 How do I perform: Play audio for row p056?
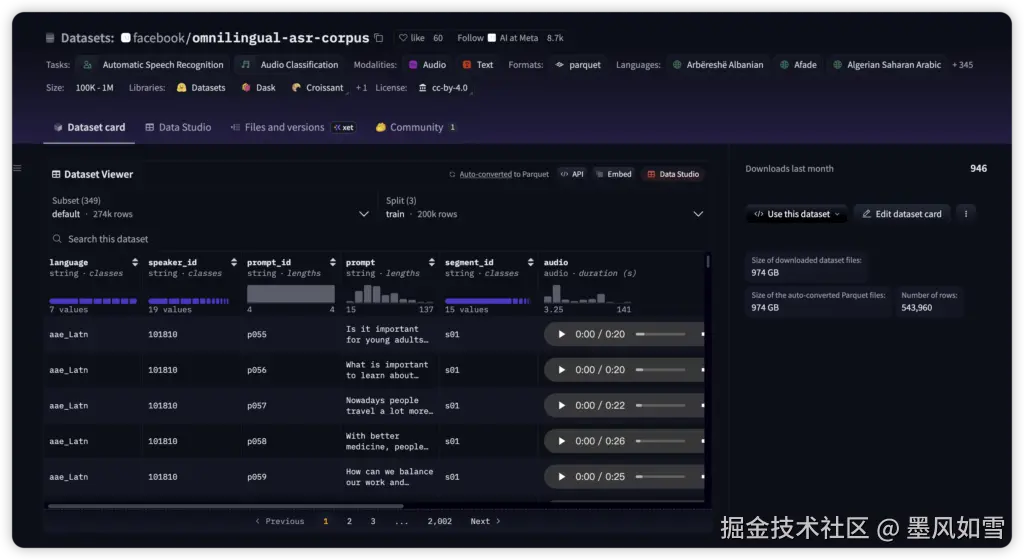[x=561, y=370]
